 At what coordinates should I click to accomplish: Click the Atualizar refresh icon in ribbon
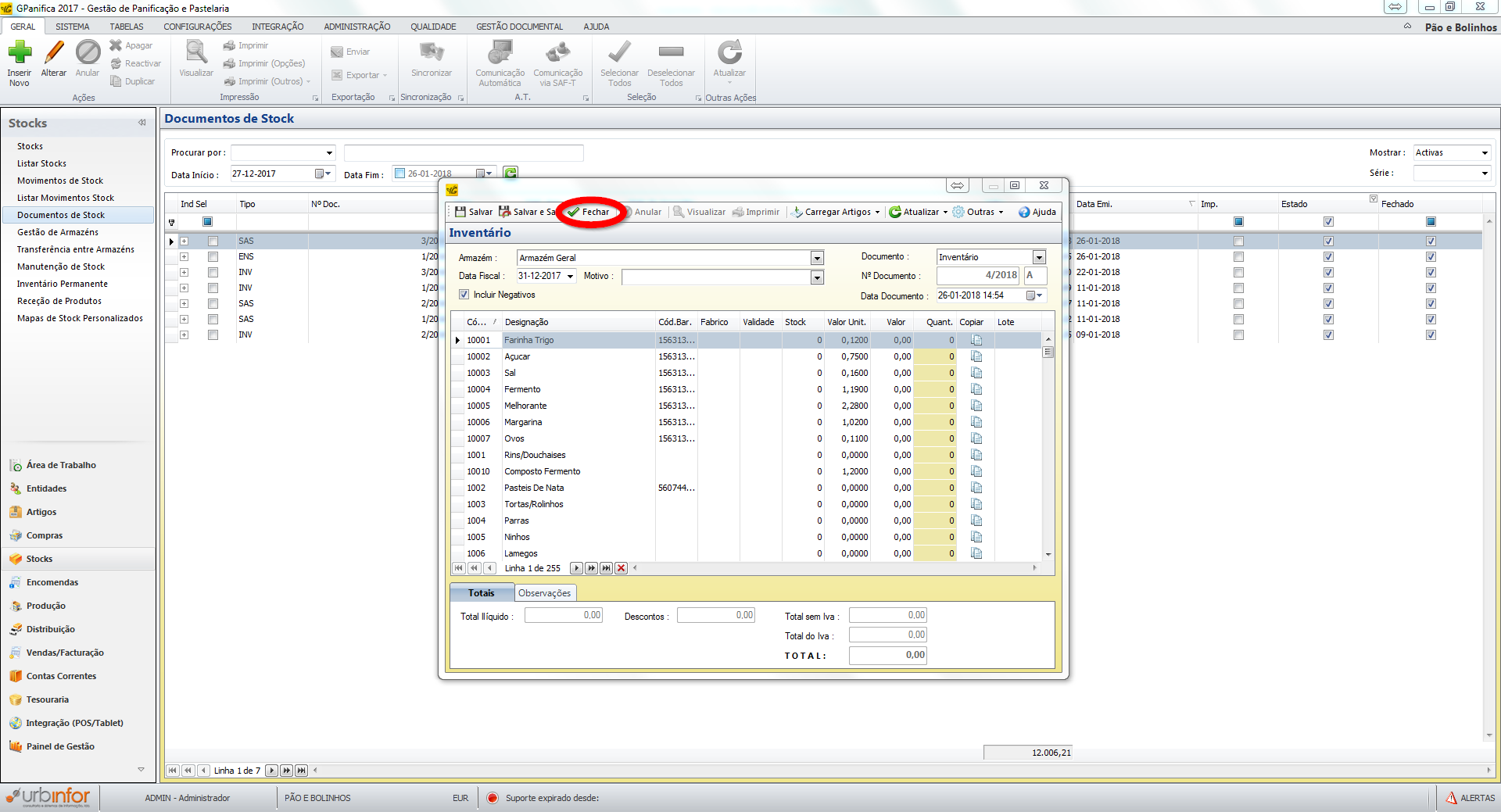729,53
